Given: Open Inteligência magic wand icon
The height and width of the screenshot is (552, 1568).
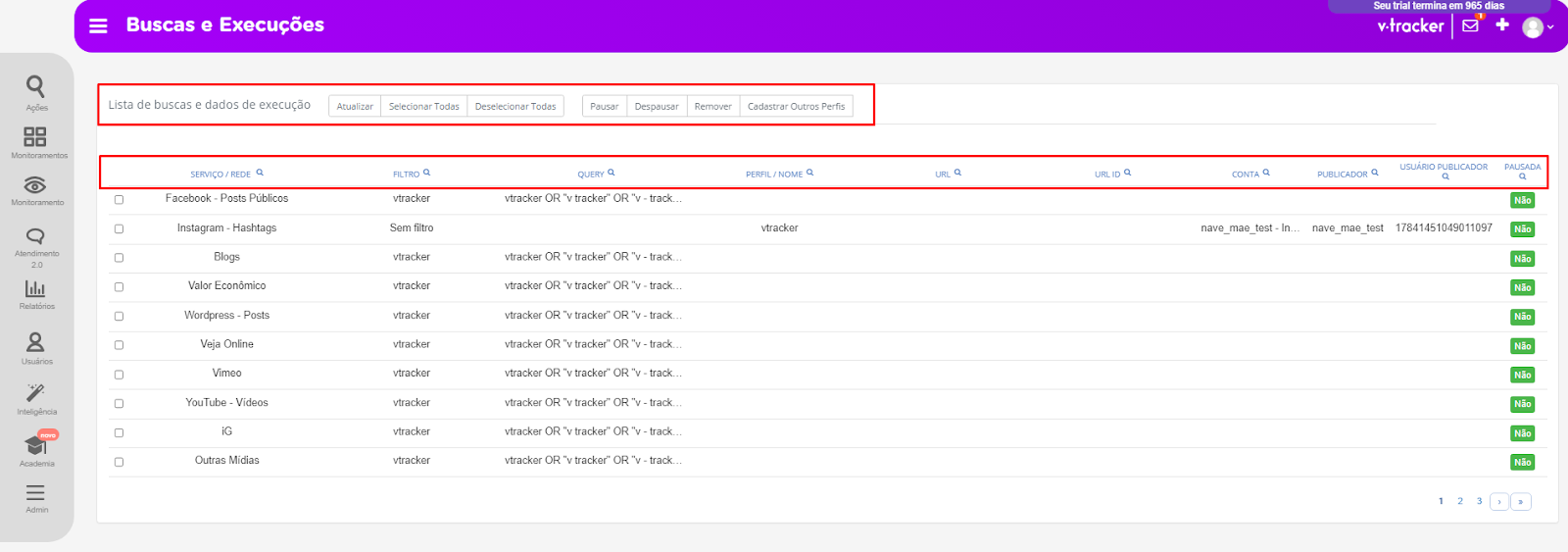Looking at the screenshot, I should 35,393.
